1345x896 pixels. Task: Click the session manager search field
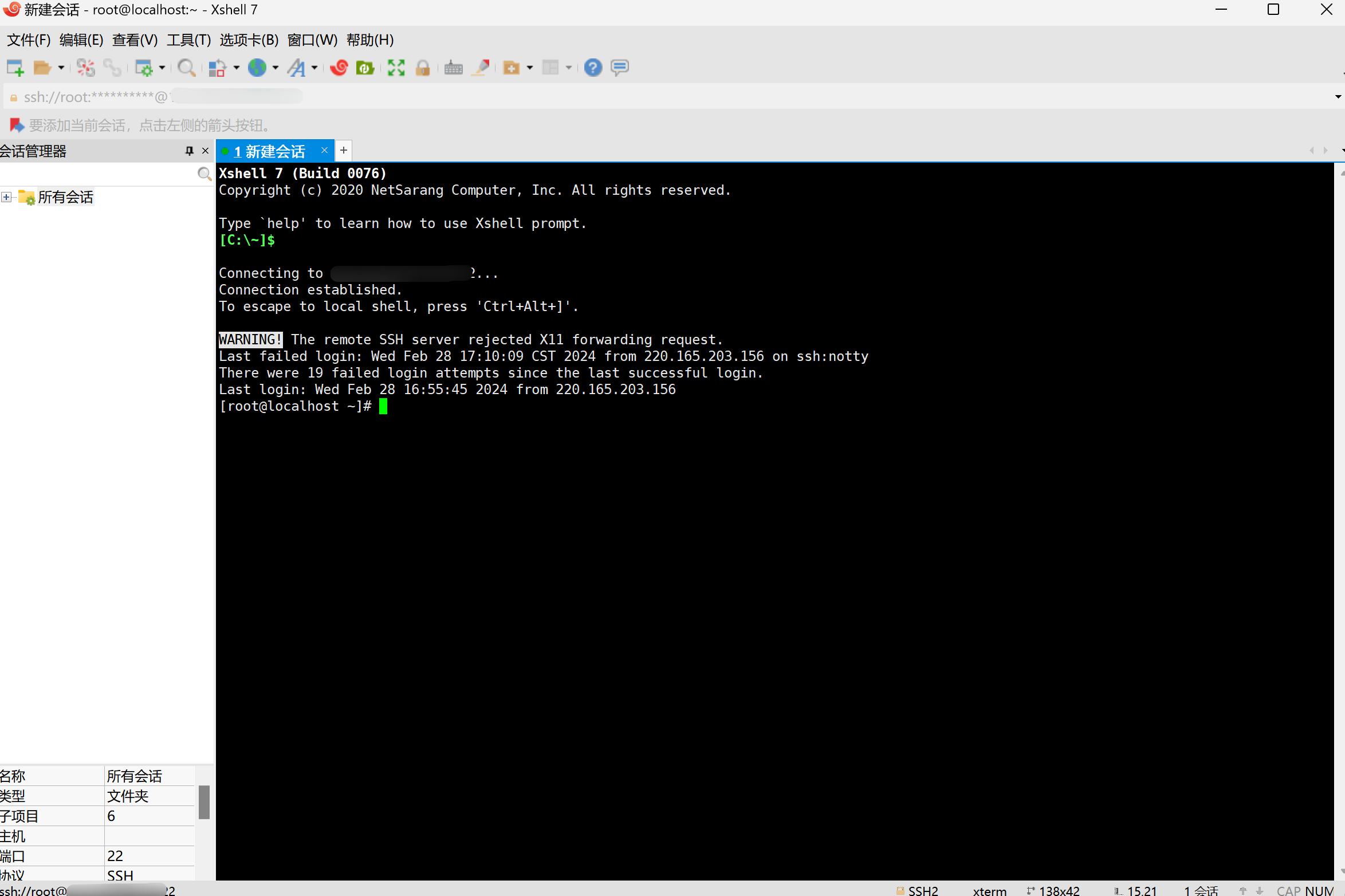pyautogui.click(x=98, y=174)
